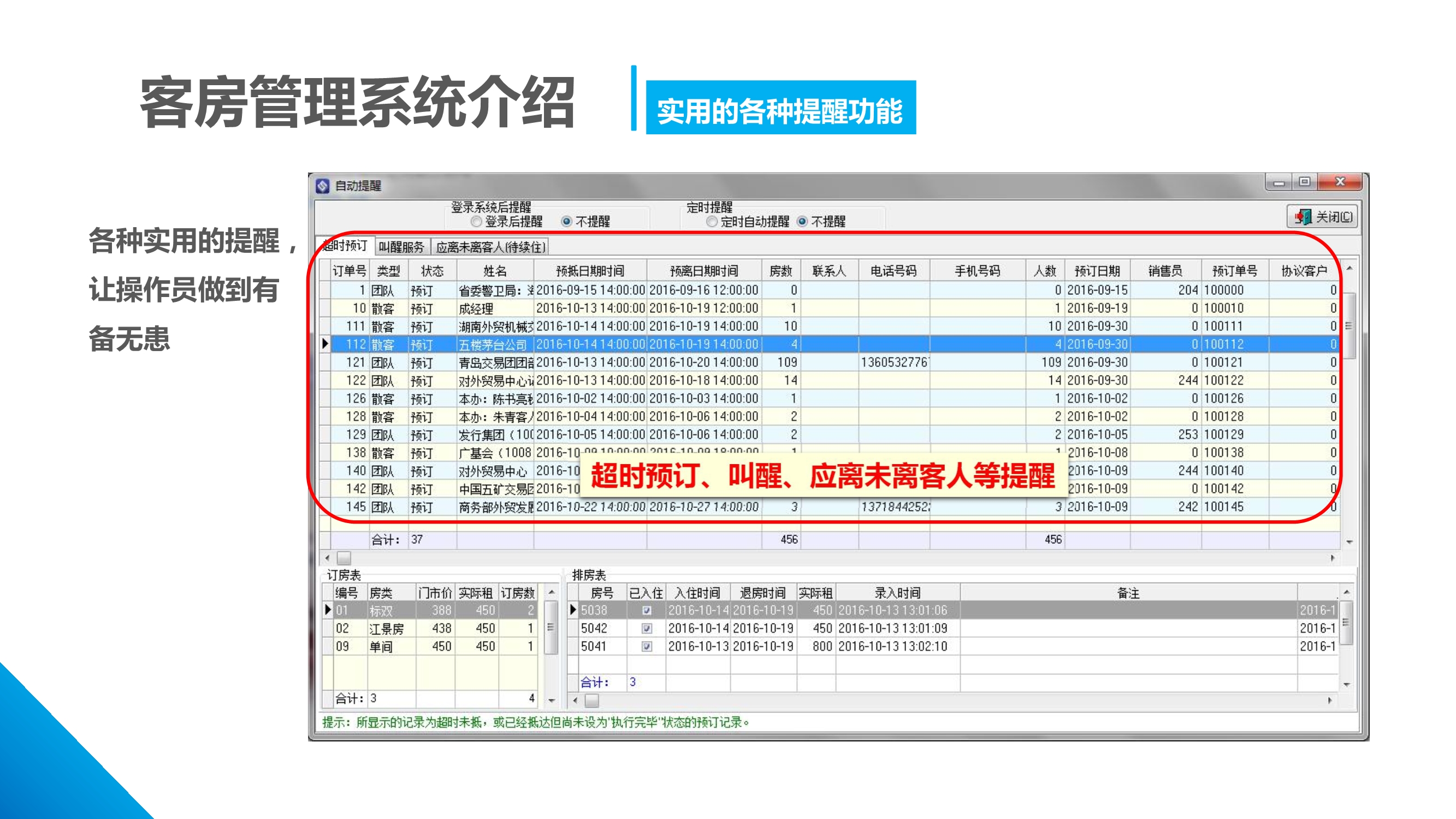Click the 关闭(C) door icon button

tap(1324, 216)
